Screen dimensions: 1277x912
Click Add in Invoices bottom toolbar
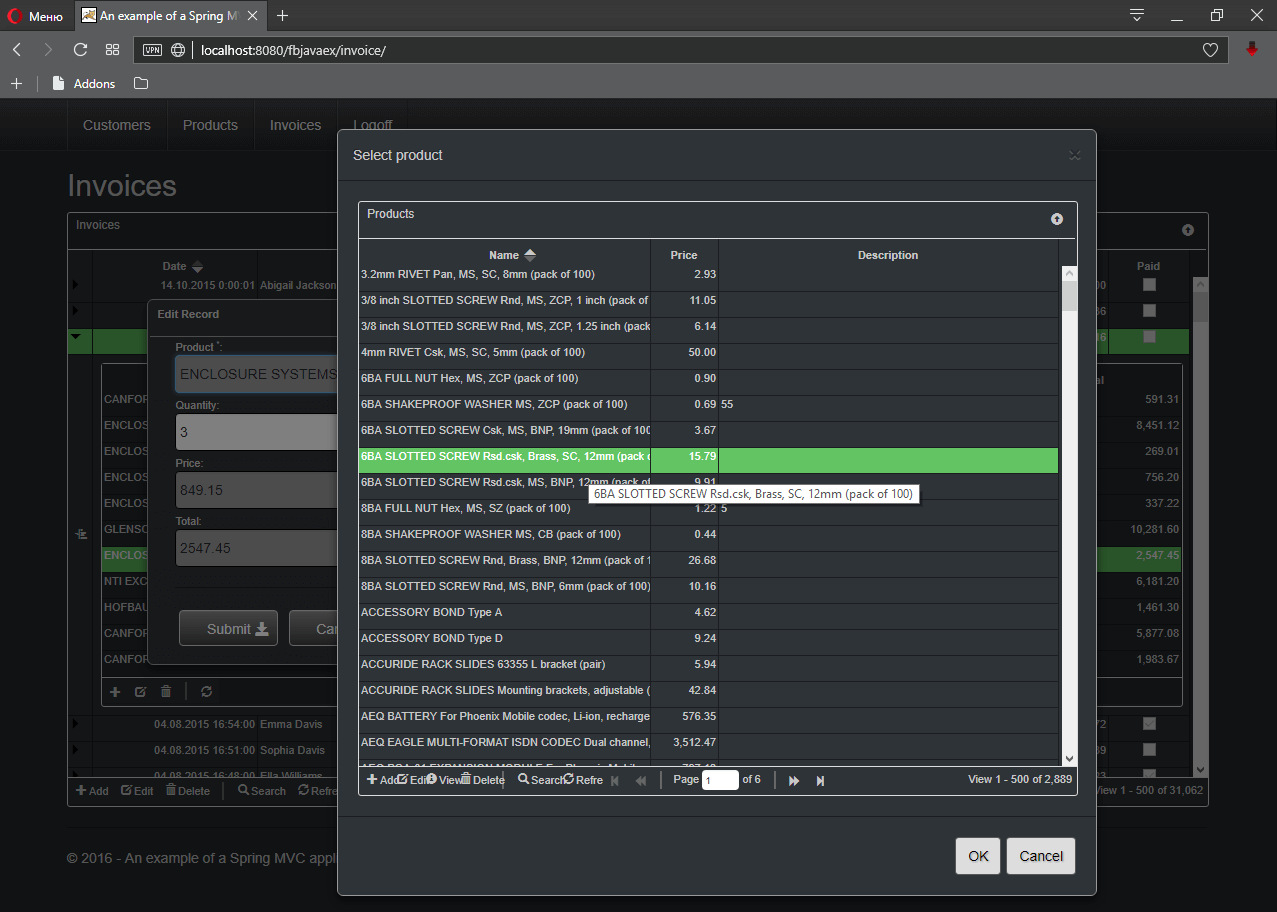(92, 791)
